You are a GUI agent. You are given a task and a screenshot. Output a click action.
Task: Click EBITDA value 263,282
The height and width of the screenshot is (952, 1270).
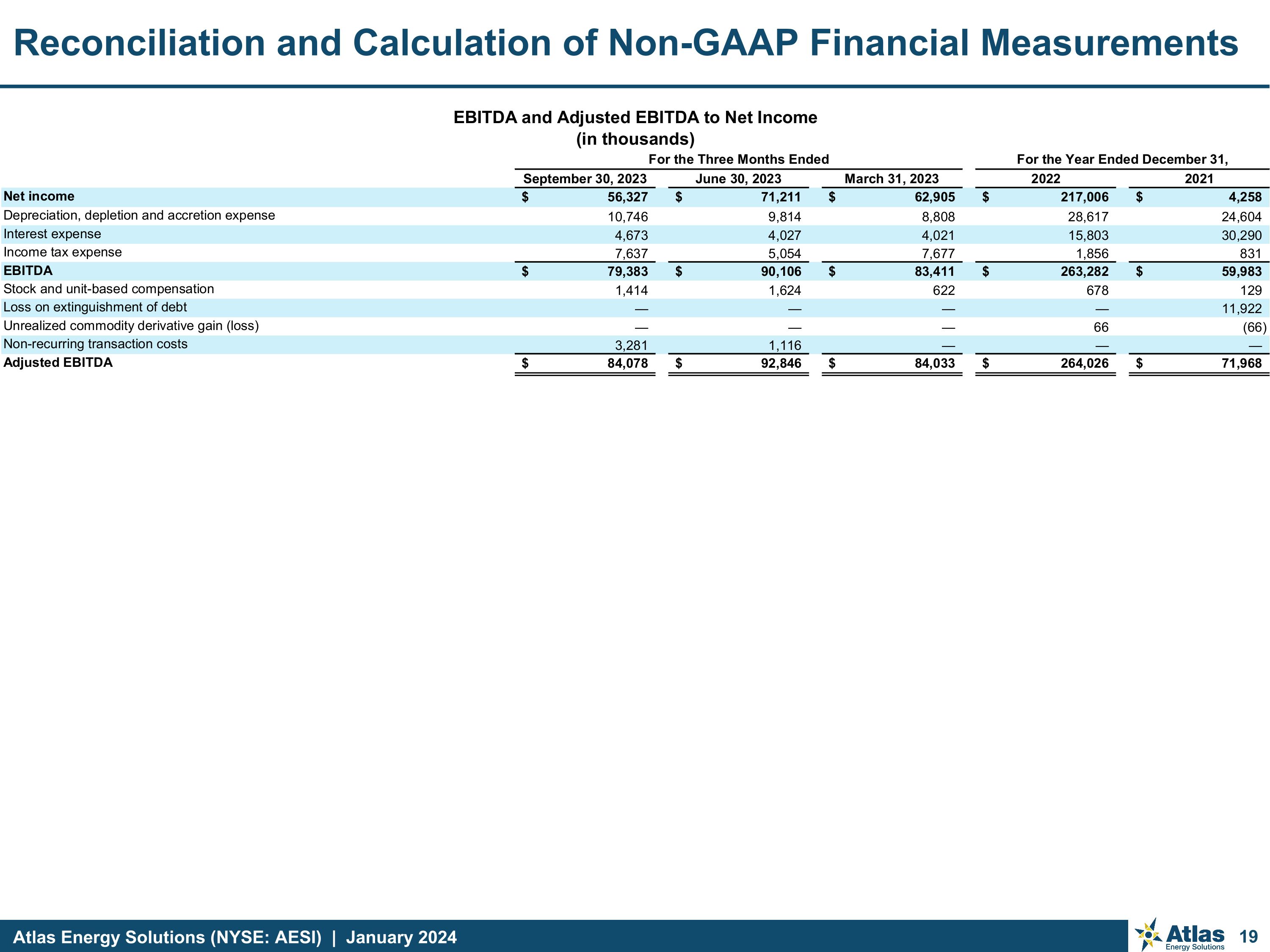coord(1085,272)
